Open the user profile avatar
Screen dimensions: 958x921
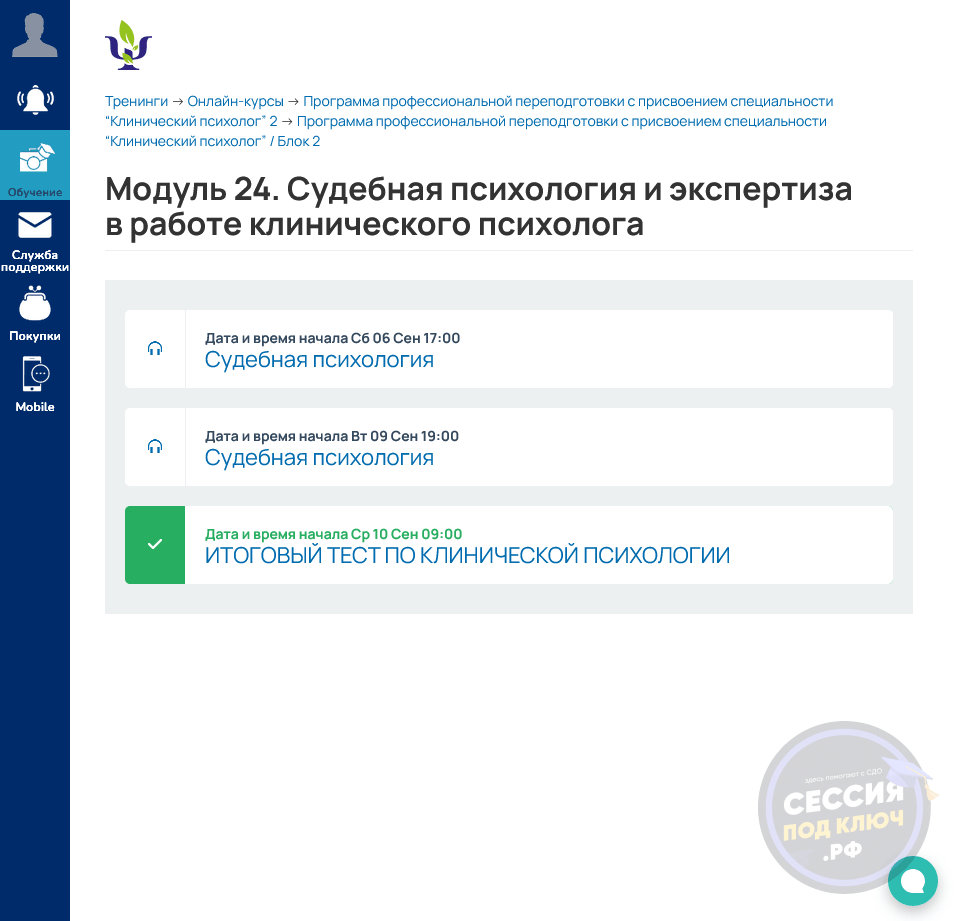click(34, 35)
